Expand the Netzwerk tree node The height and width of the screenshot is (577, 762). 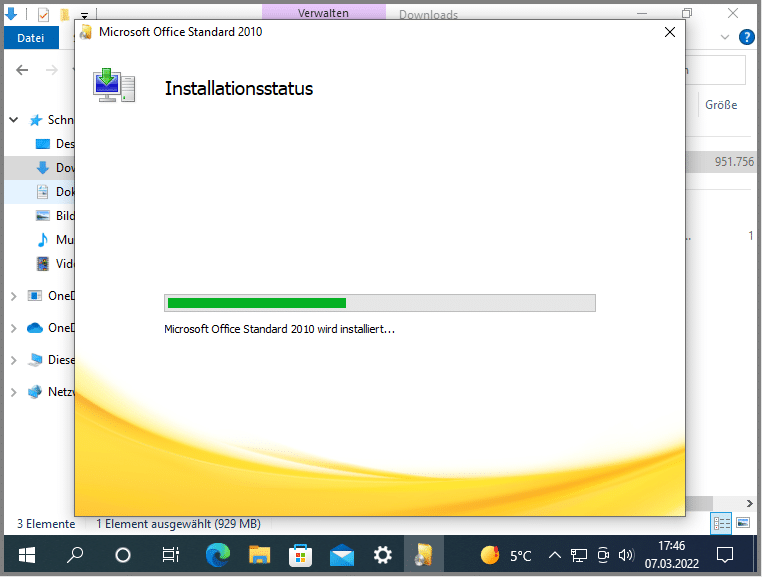14,392
